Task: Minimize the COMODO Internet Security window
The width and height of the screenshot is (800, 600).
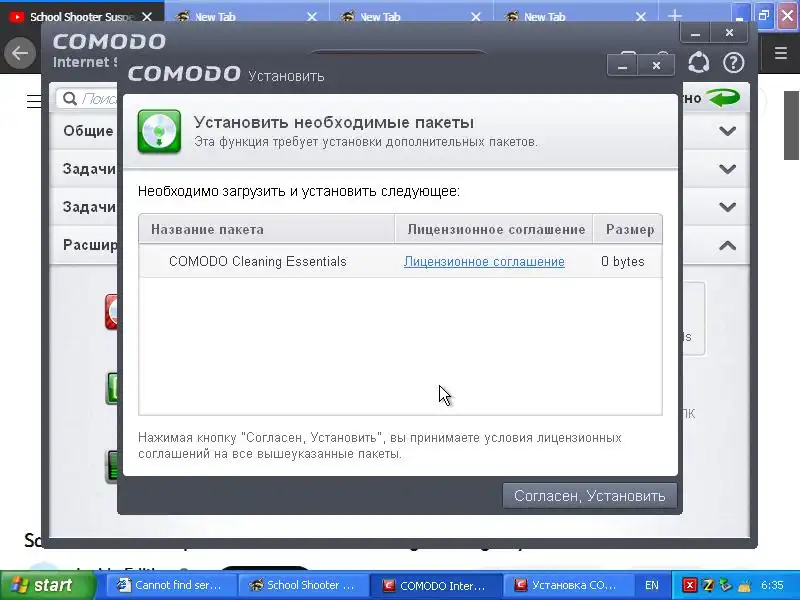Action: pyautogui.click(x=695, y=33)
